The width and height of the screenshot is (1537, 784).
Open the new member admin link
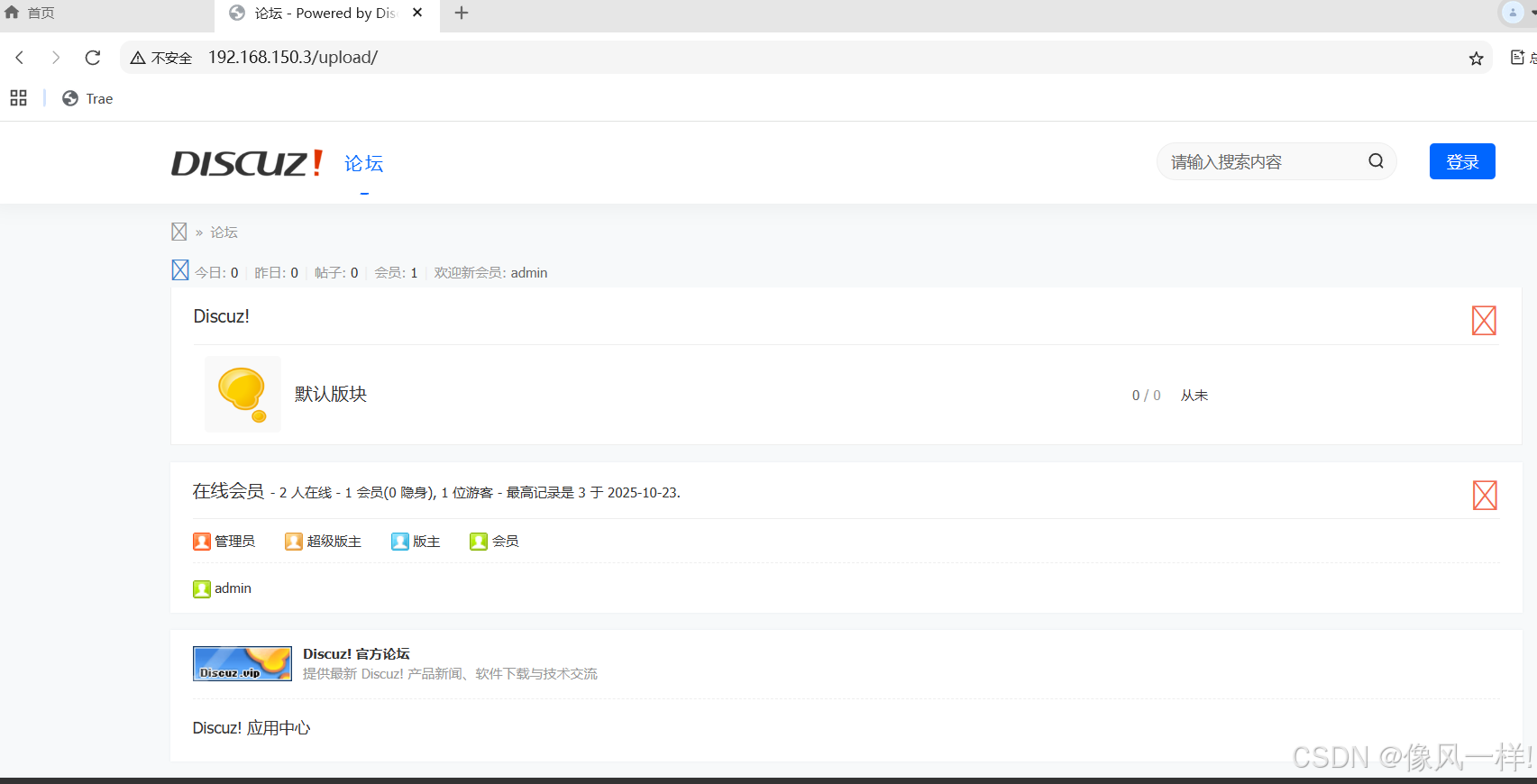pyautogui.click(x=529, y=273)
